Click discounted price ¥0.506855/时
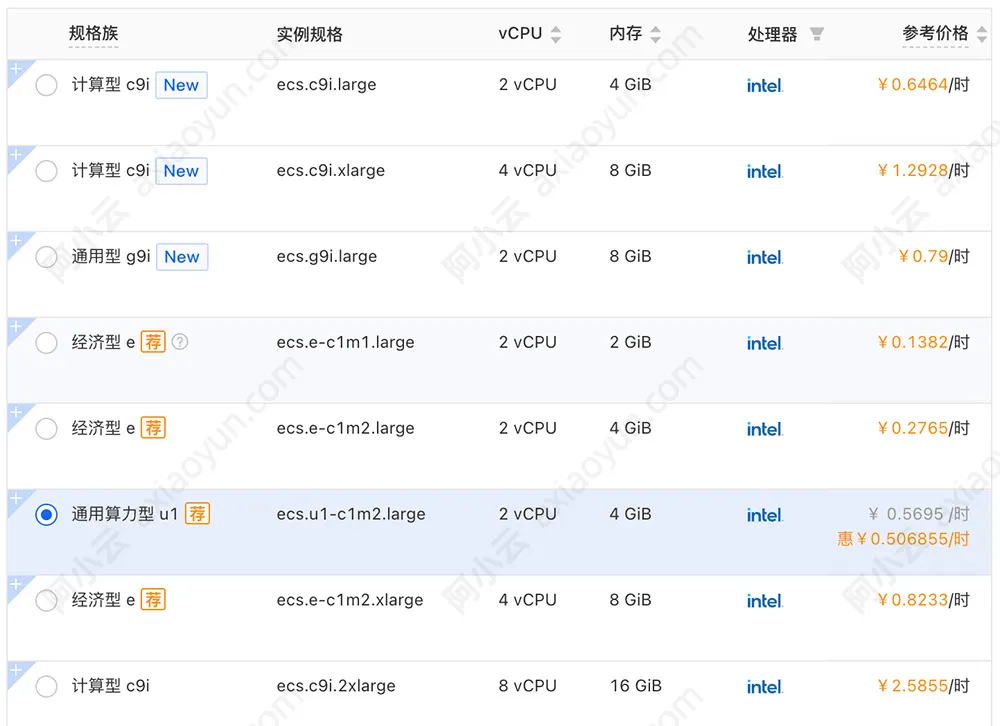1000x726 pixels. pyautogui.click(x=903, y=539)
